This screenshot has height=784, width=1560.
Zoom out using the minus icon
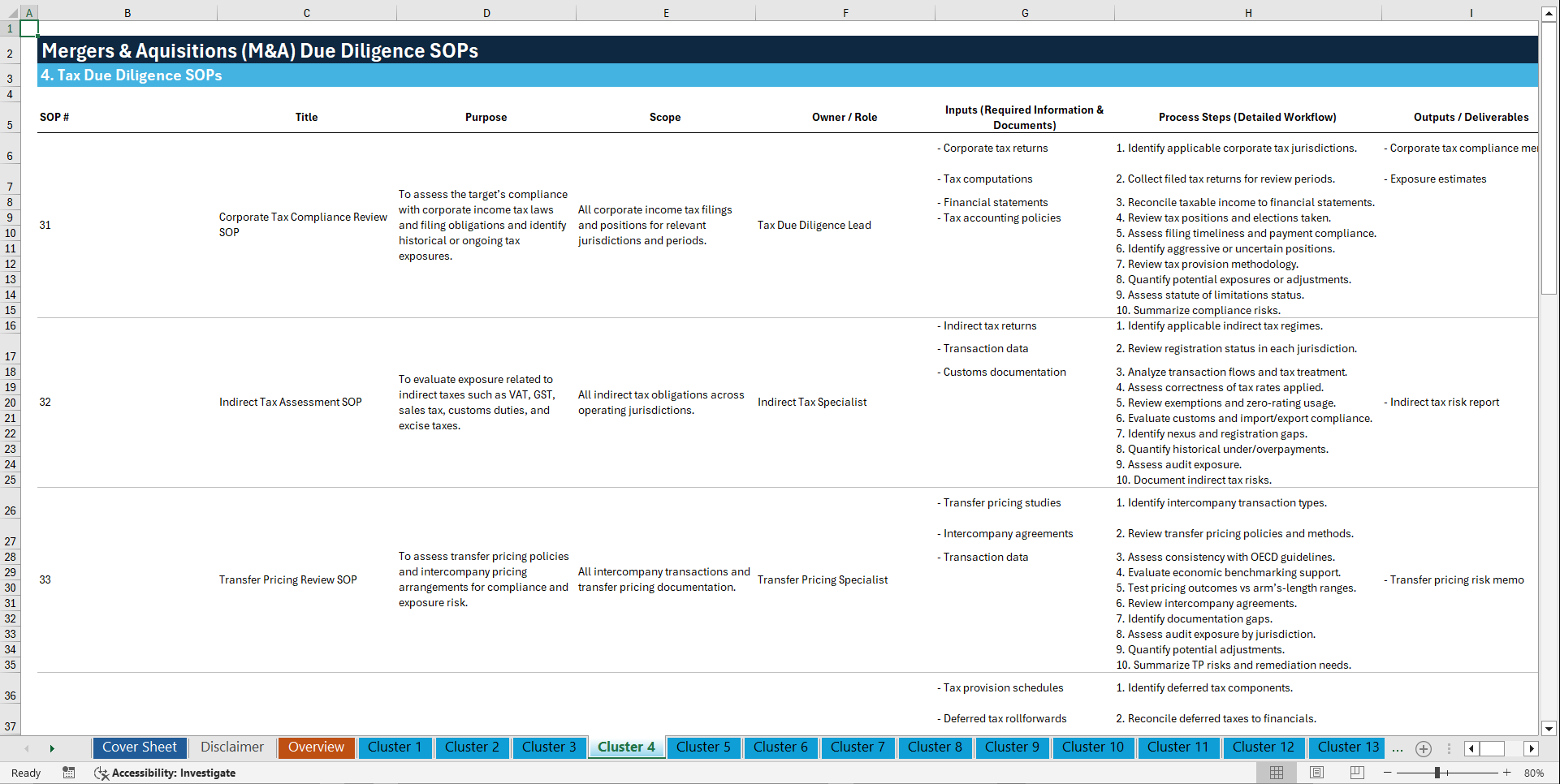click(x=1385, y=773)
